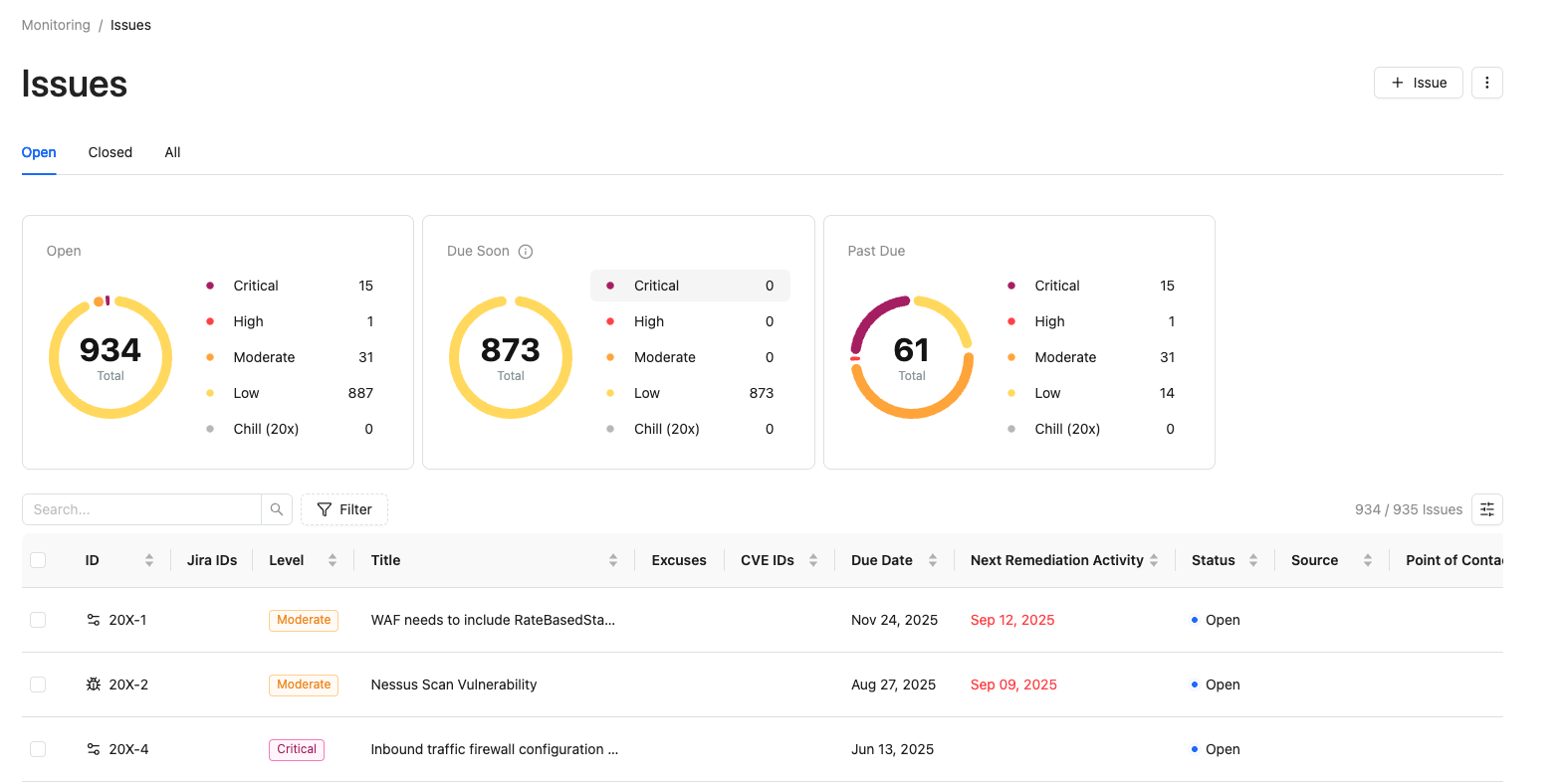Click the Open issues donut chart
This screenshot has width=1562, height=784.
click(111, 357)
